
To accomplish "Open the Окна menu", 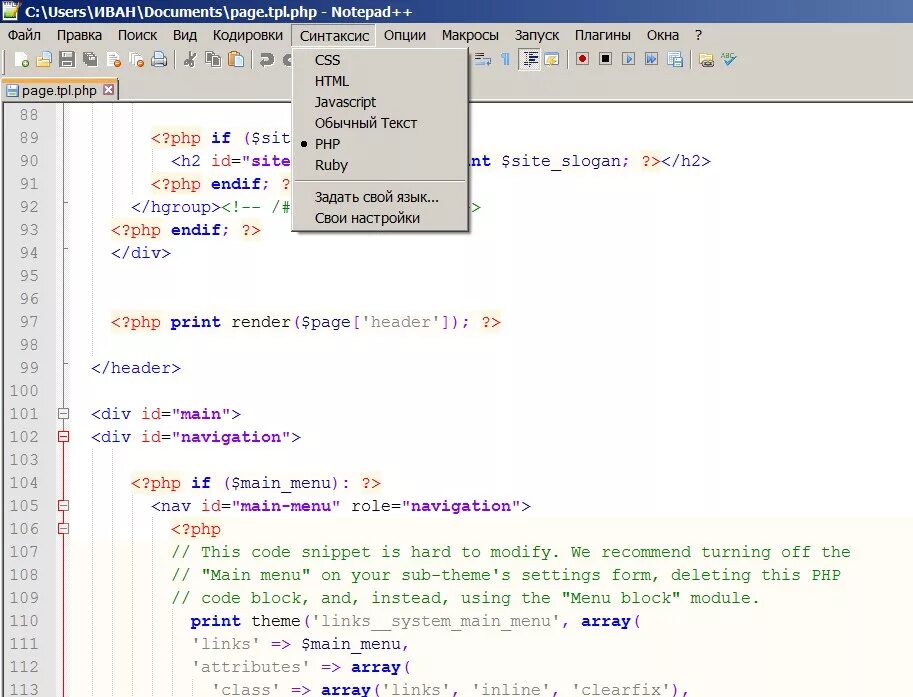I will point(663,36).
